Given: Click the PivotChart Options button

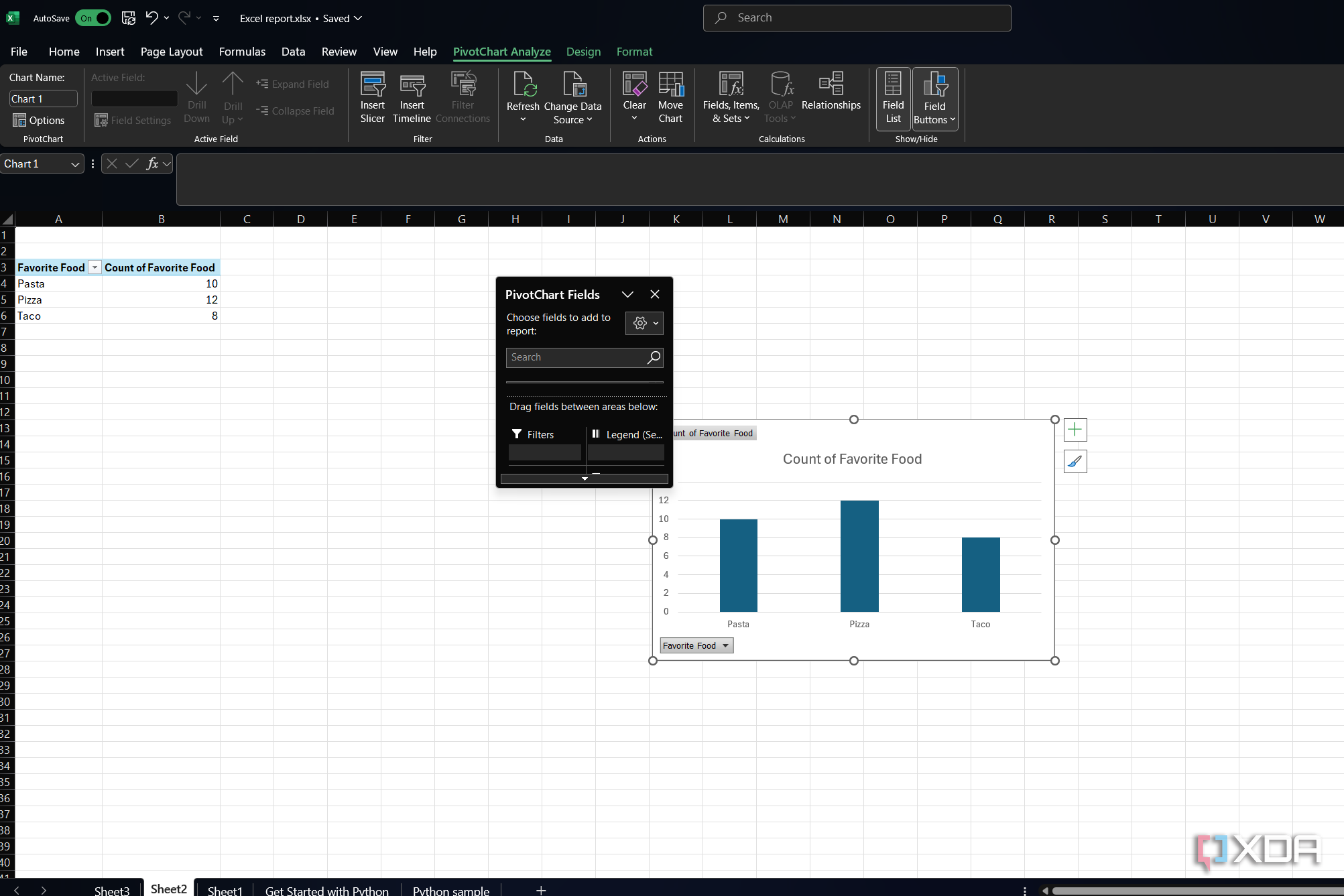Looking at the screenshot, I should (39, 120).
